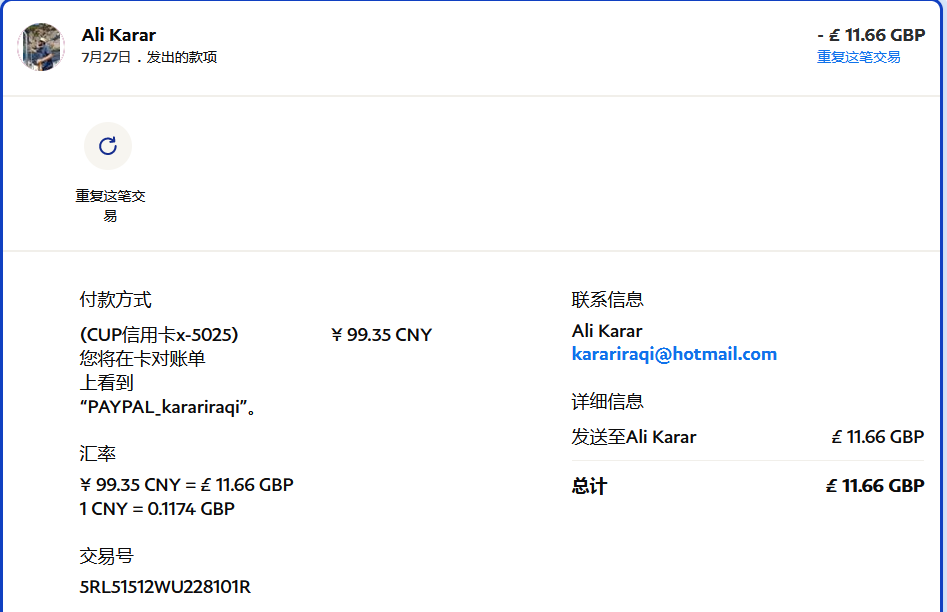This screenshot has height=612, width=947.
Task: Select the (CUP信用卡x-5025) payment method text
Action: click(x=159, y=335)
